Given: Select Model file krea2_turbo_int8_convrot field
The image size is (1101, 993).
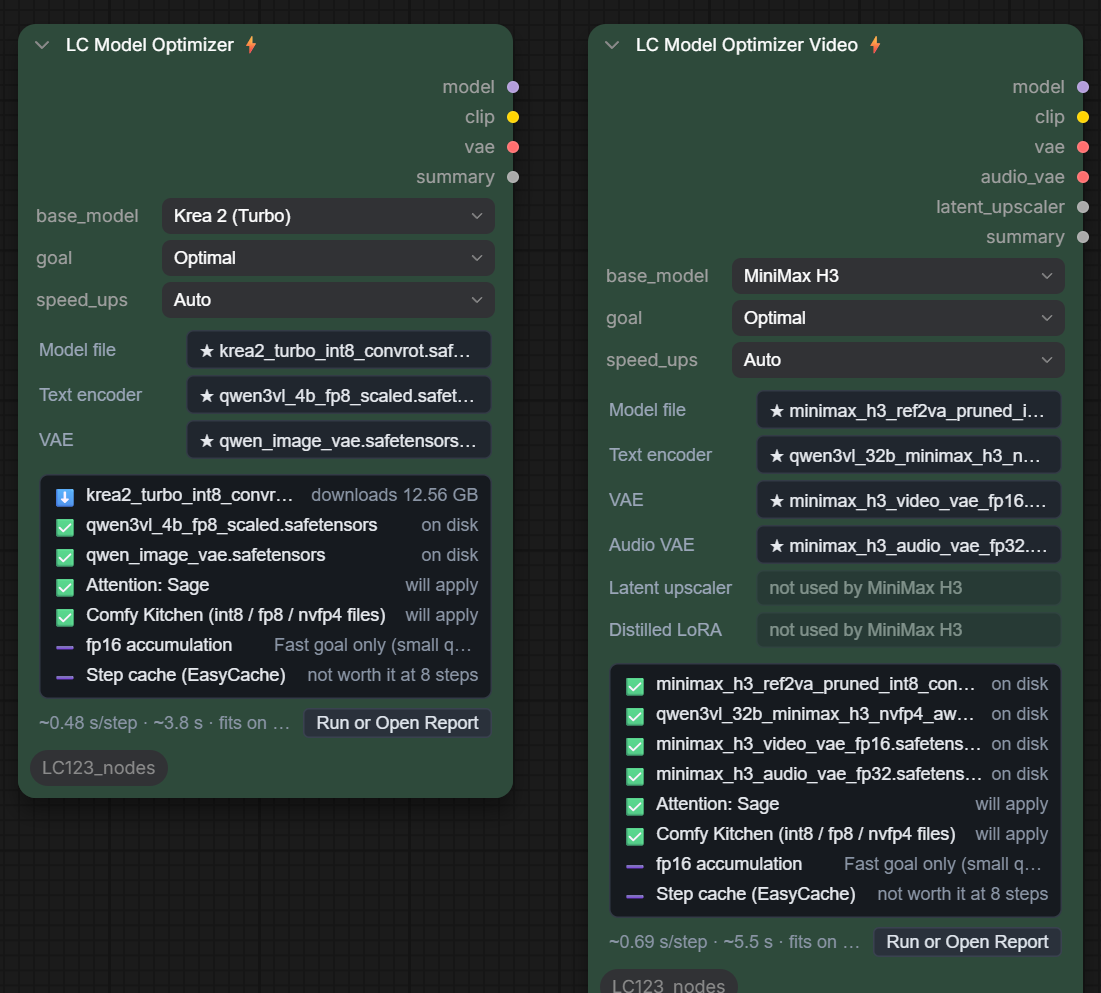Looking at the screenshot, I should [x=338, y=350].
